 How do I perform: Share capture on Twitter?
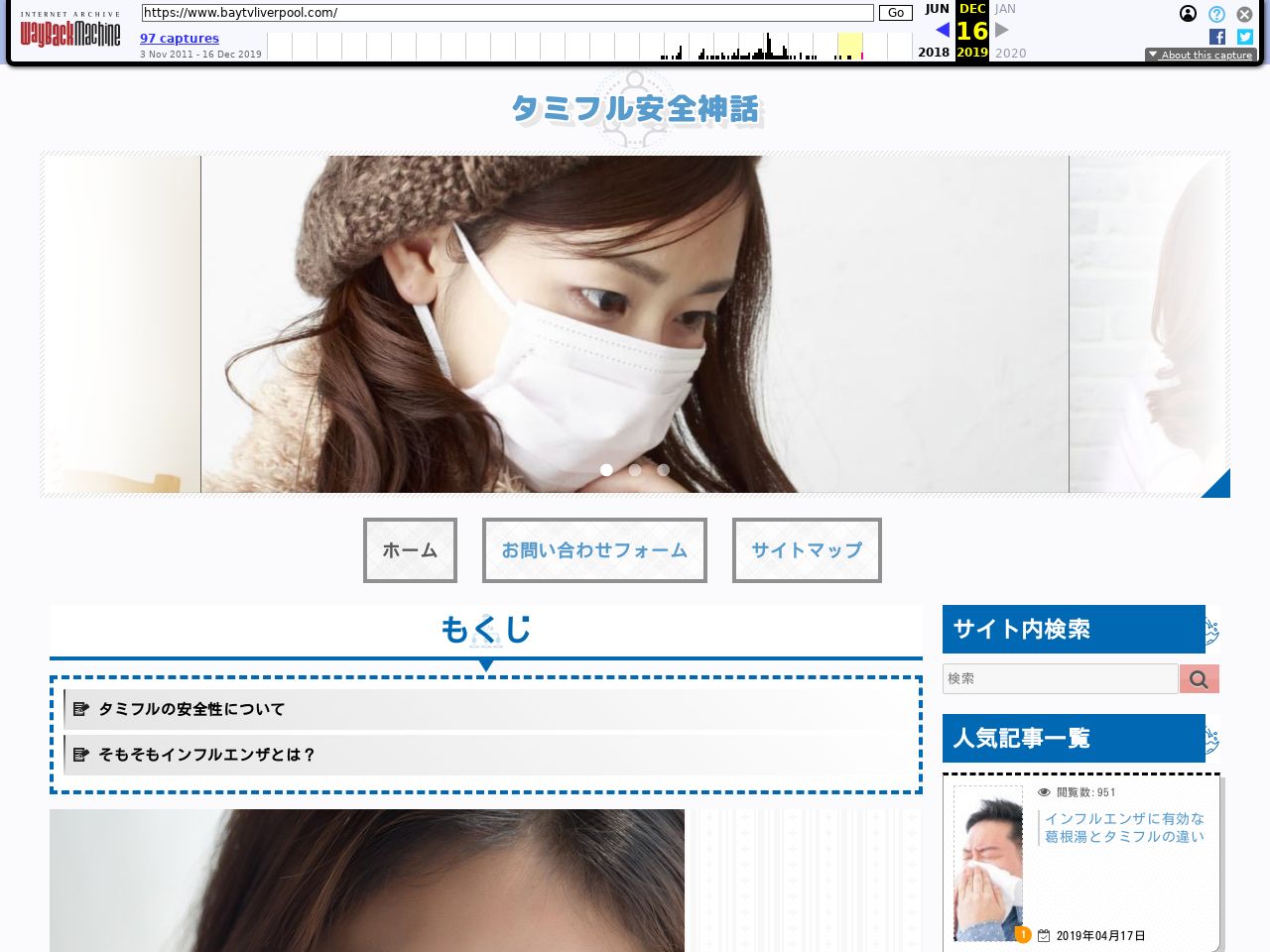[x=1245, y=37]
